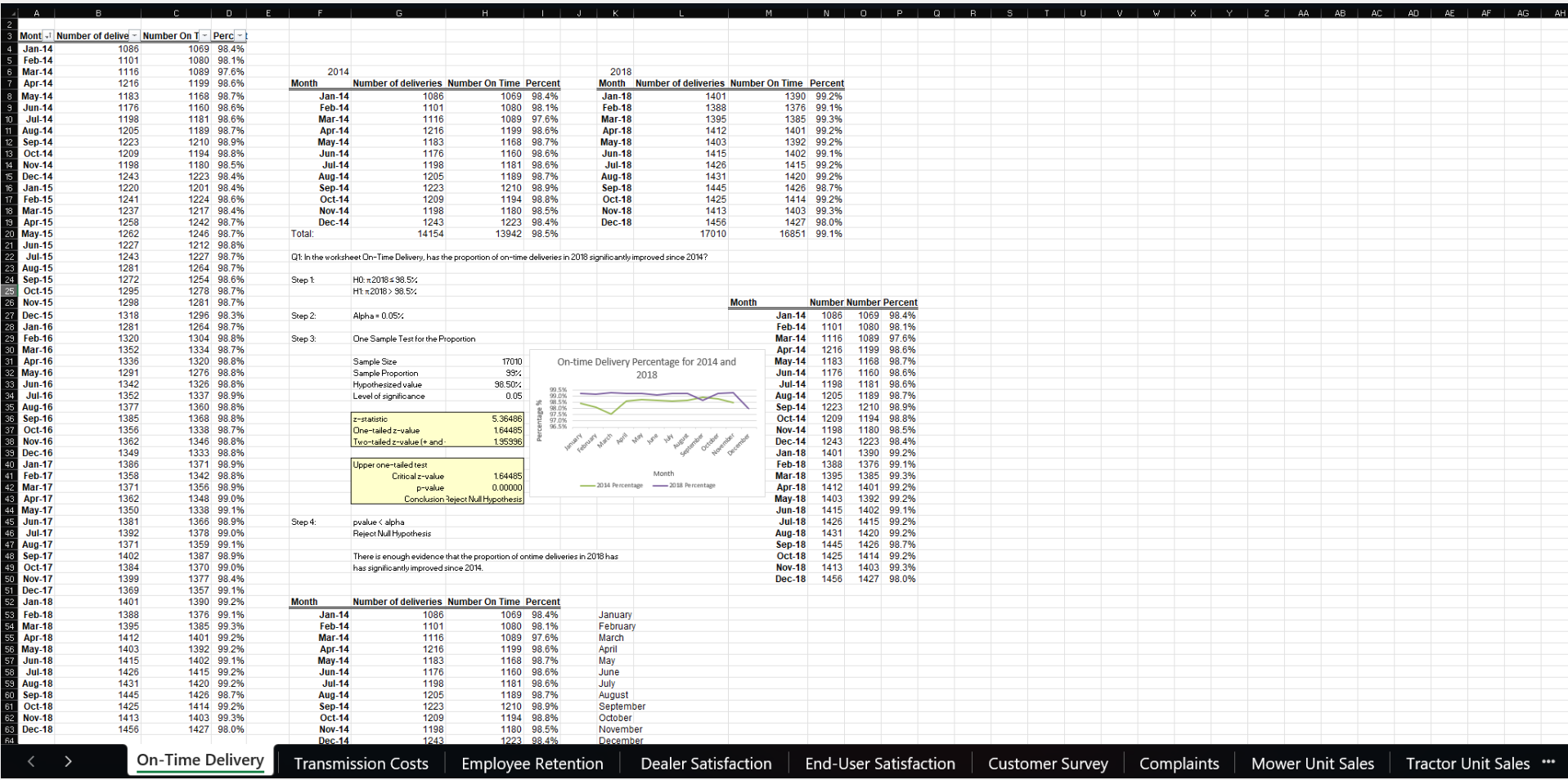
Task: Open the Employee Retention sheet
Action: click(532, 763)
